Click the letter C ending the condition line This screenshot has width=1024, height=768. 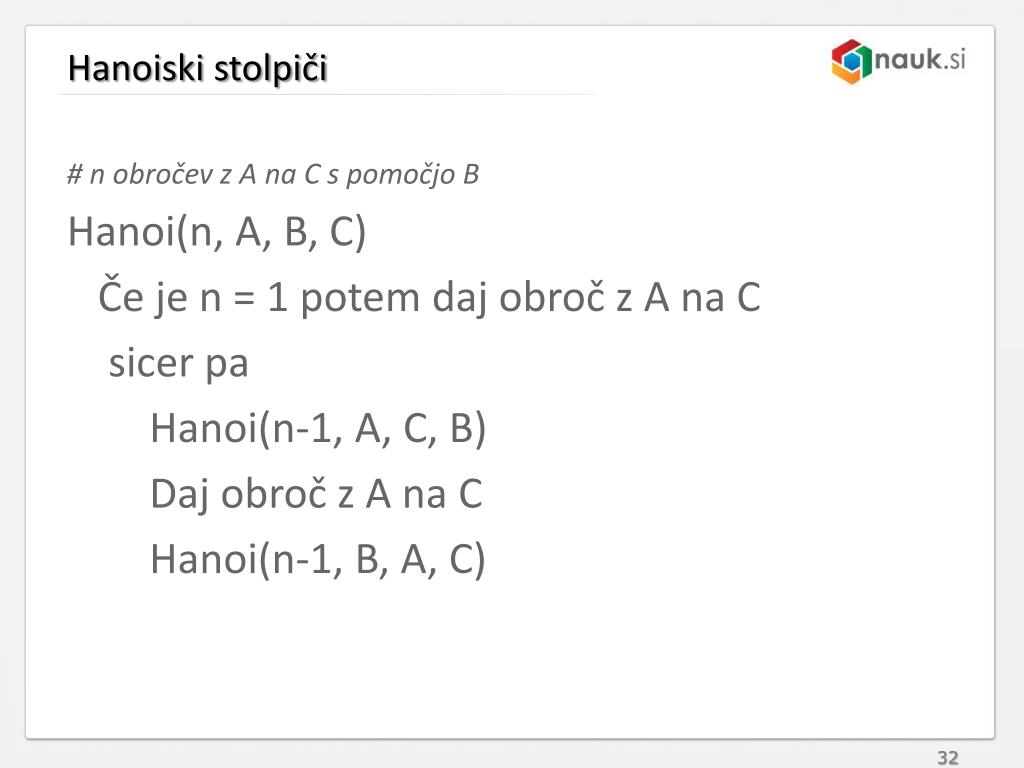point(748,298)
